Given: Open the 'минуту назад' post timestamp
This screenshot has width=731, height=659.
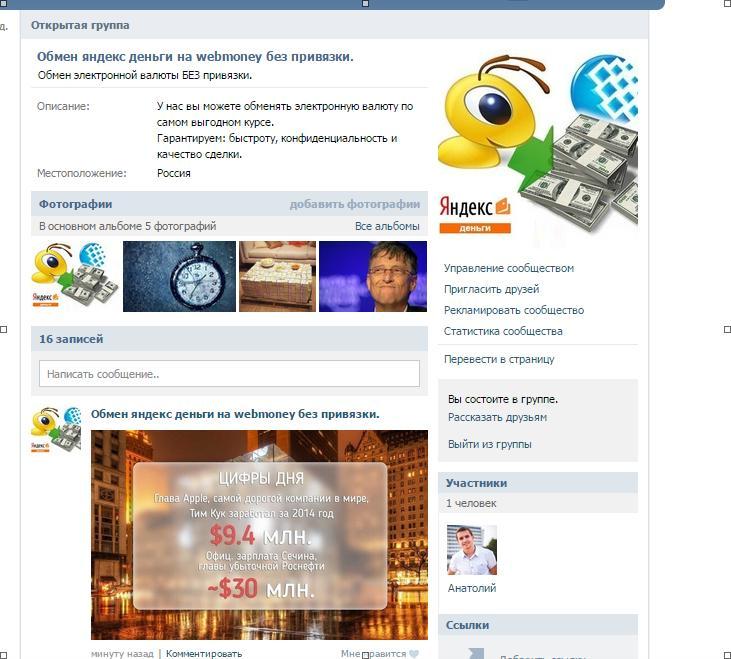Looking at the screenshot, I should [122, 653].
